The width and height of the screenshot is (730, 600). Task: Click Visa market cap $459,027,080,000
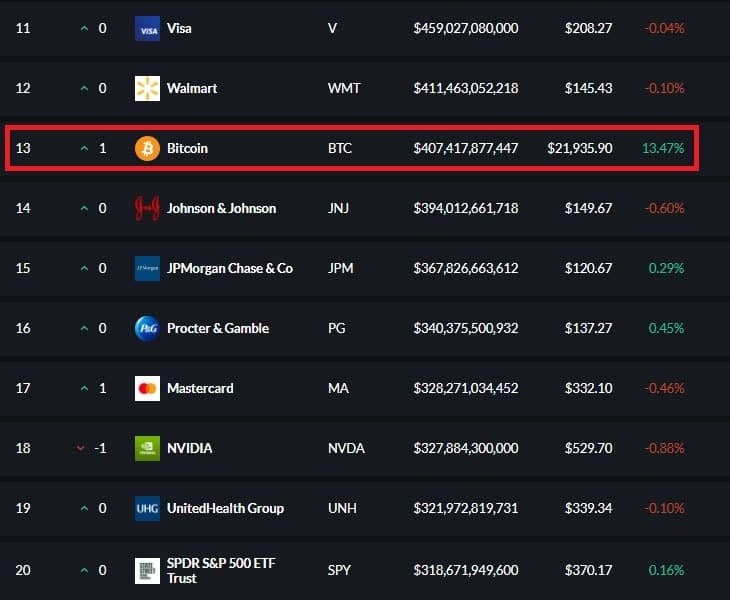point(466,28)
